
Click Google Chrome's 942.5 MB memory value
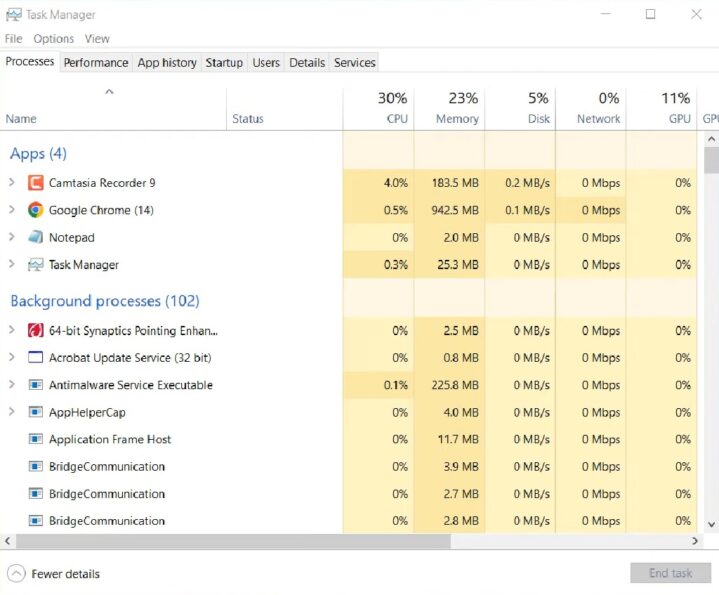point(455,210)
